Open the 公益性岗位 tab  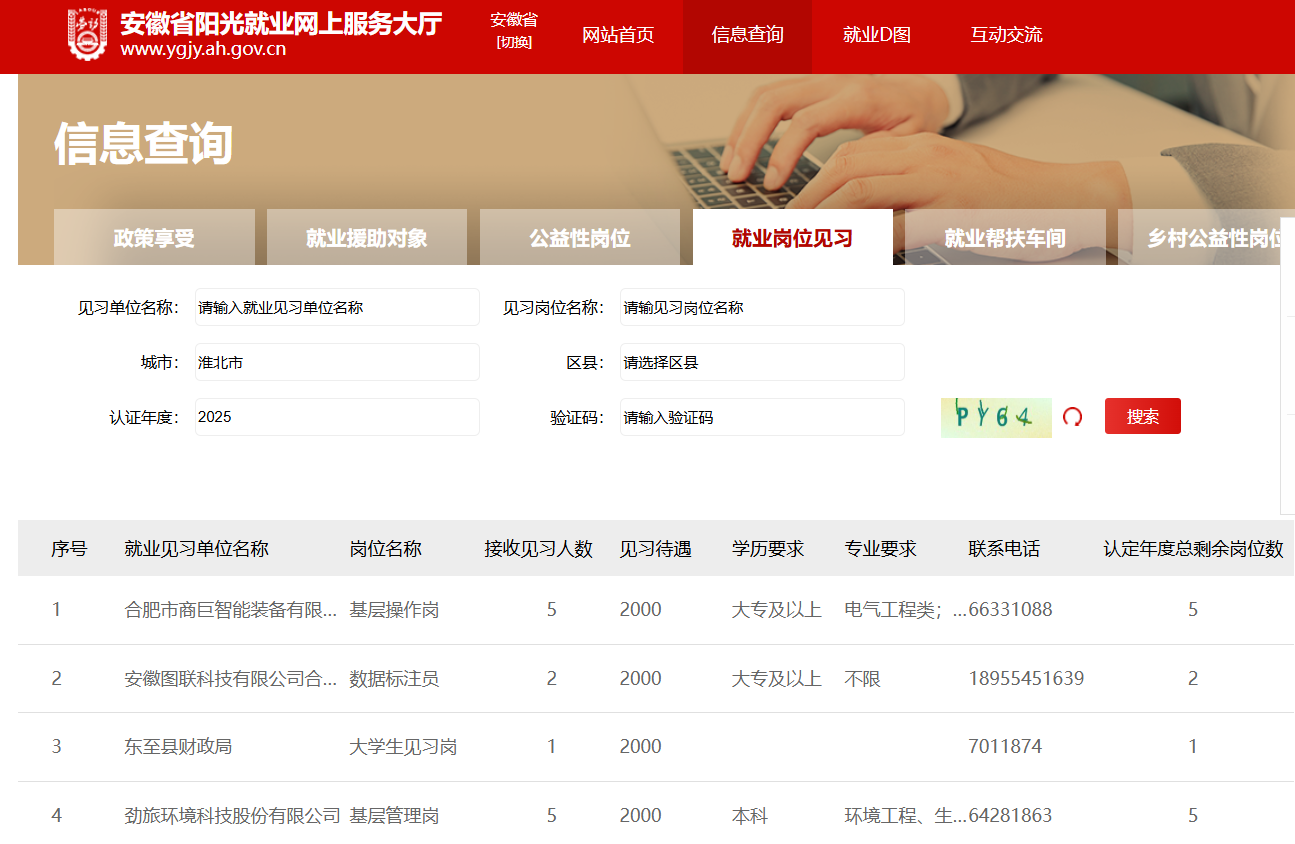(580, 238)
